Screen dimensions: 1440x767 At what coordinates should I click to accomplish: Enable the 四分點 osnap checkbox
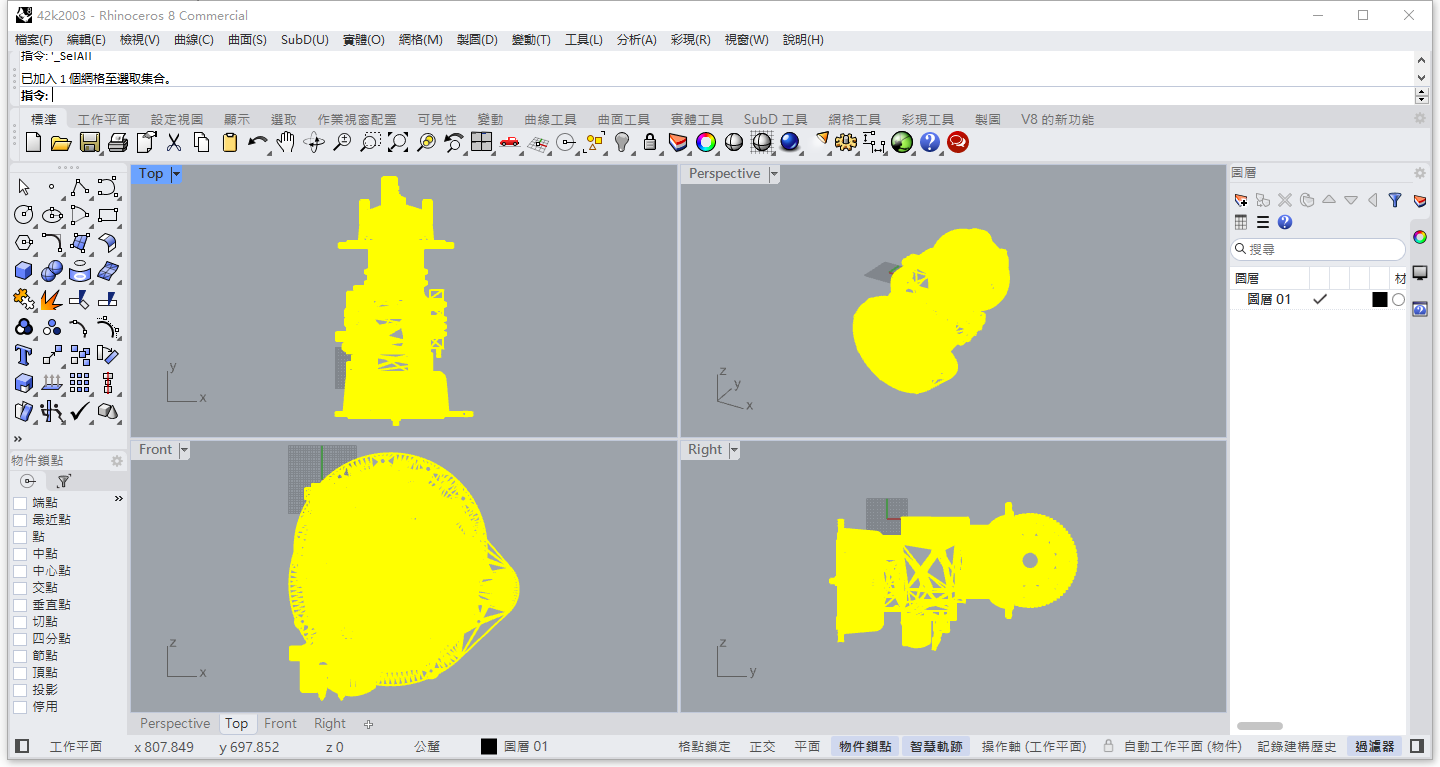(20, 638)
